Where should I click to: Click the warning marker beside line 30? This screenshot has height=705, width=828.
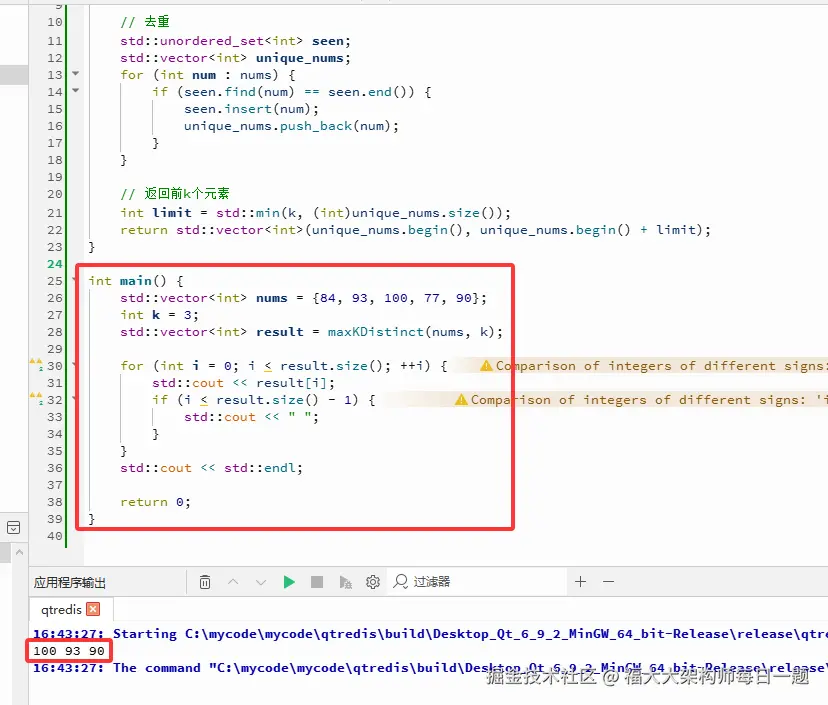pyautogui.click(x=36, y=364)
